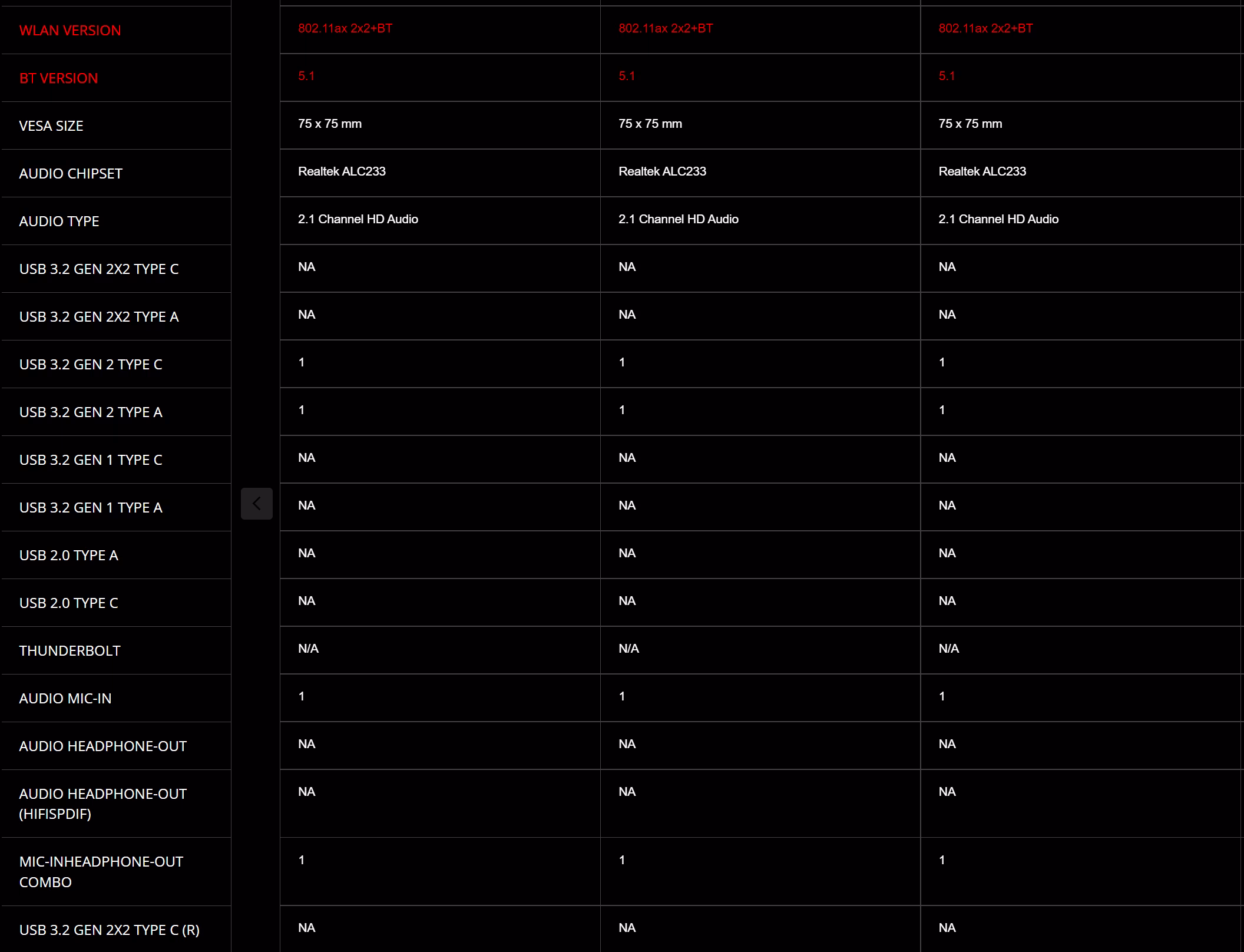
Task: Select the WLAN VERSION row label
Action: [70, 31]
